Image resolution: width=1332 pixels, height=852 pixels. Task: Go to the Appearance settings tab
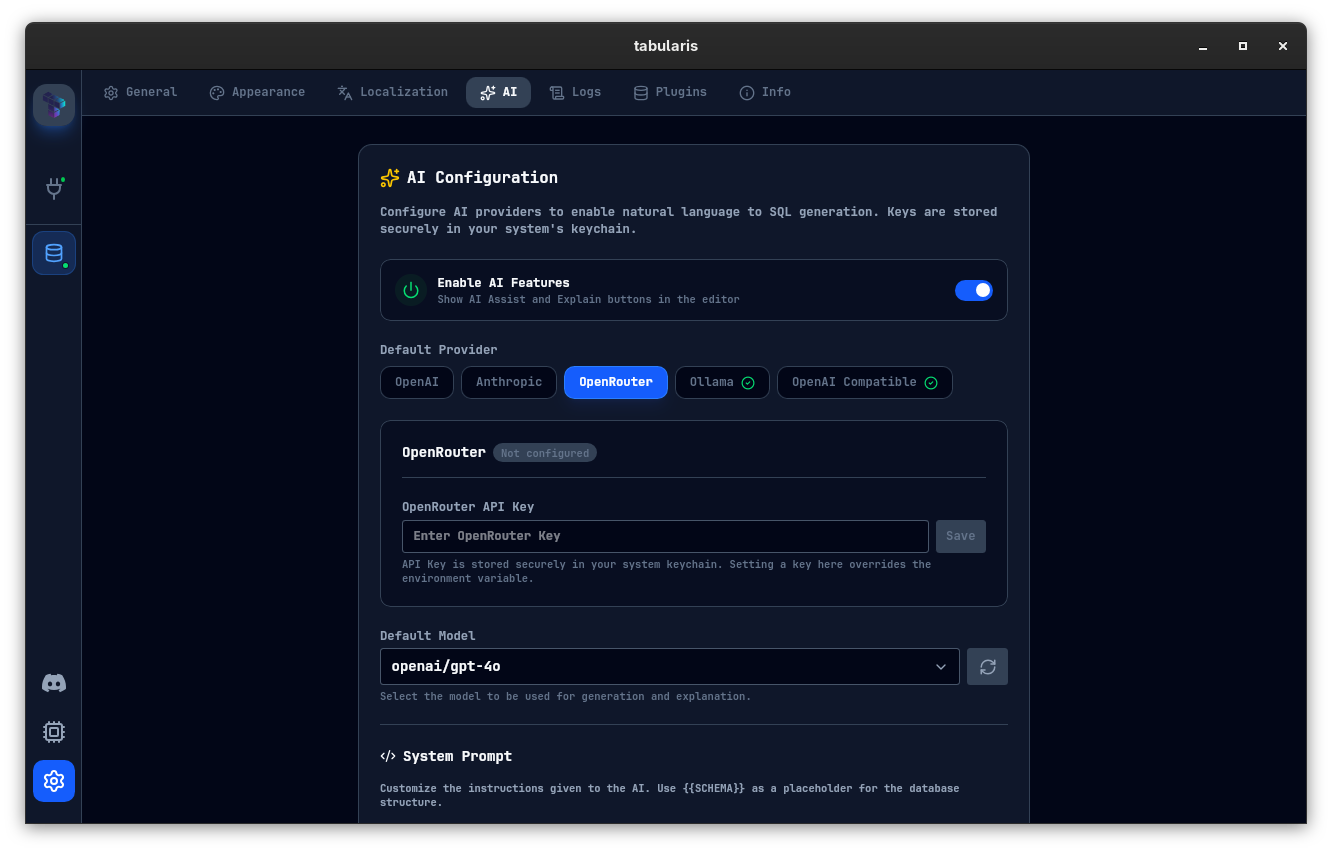(x=257, y=92)
